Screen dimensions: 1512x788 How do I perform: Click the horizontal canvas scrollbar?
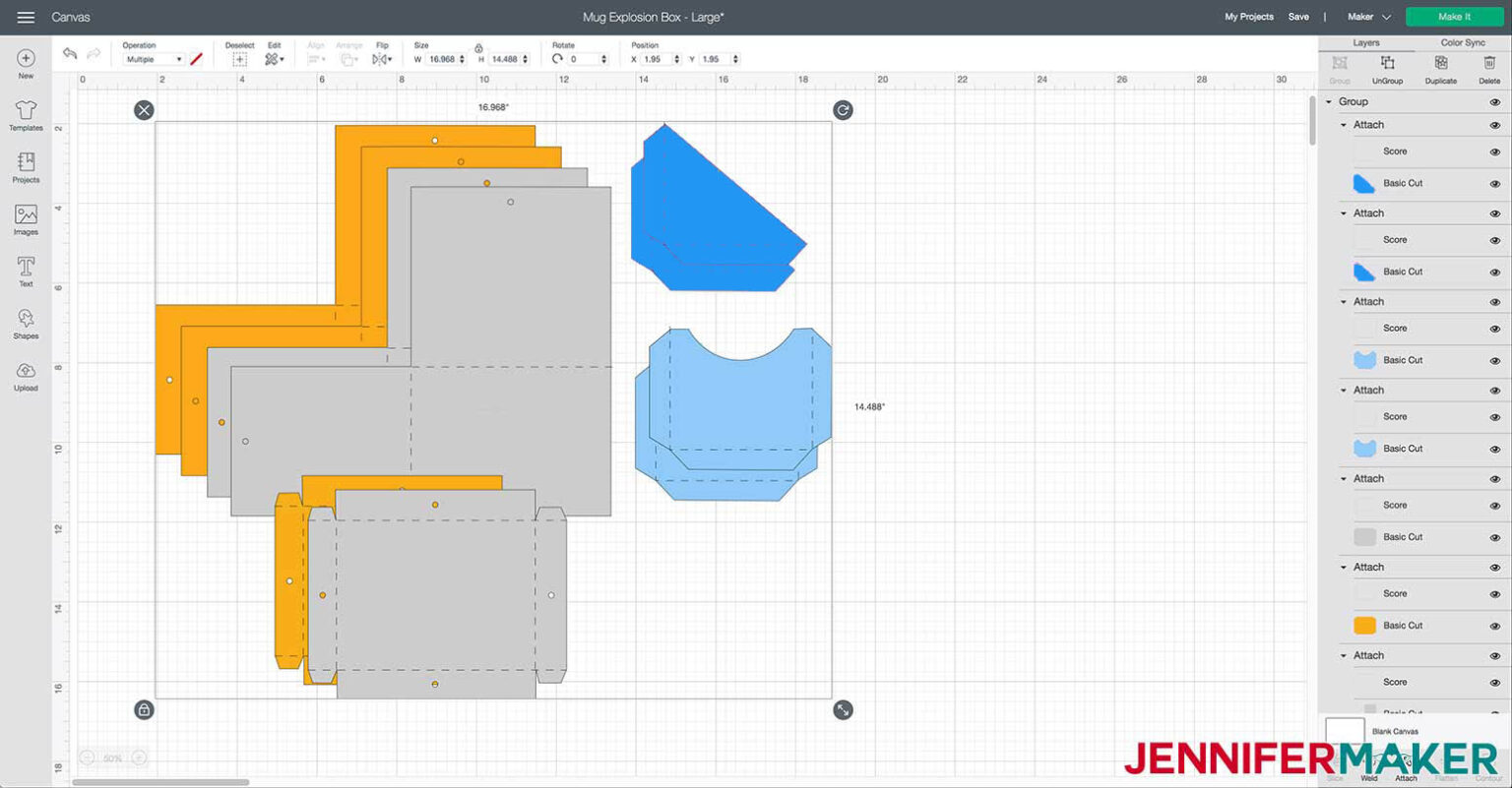pyautogui.click(x=160, y=782)
